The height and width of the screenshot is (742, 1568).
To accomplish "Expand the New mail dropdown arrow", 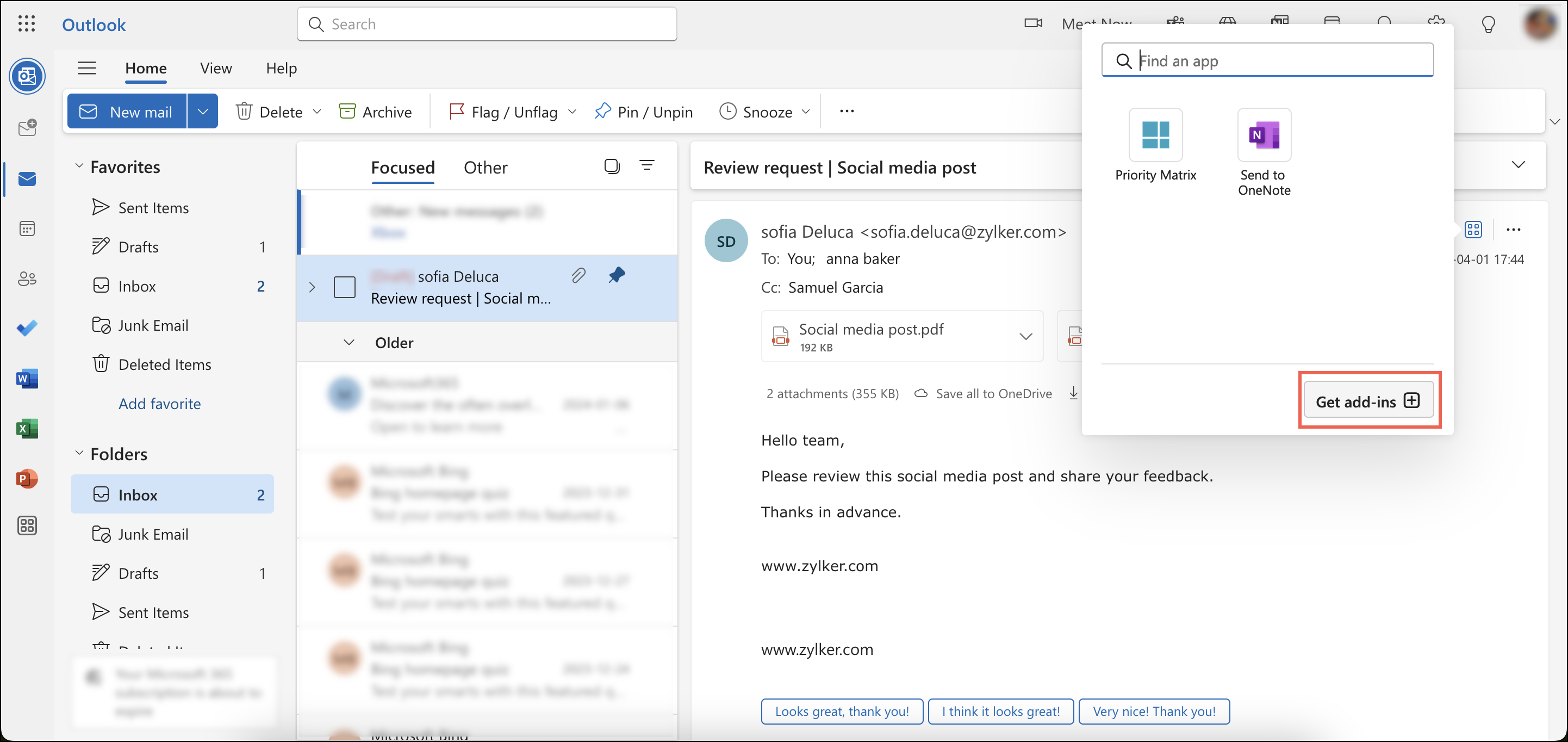I will click(x=203, y=112).
